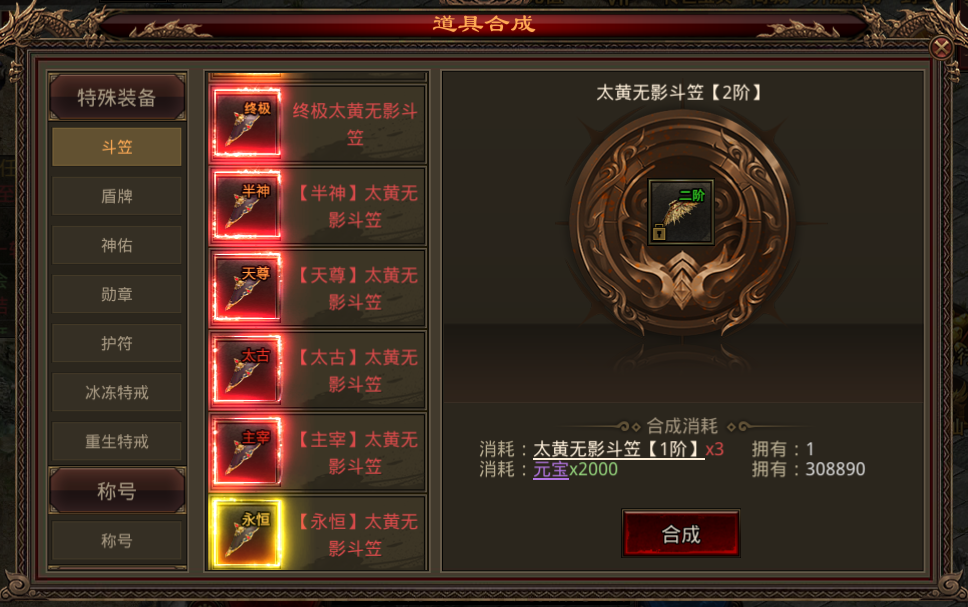Go to the 冰冻特戒 category
This screenshot has width=968, height=607.
[117, 393]
